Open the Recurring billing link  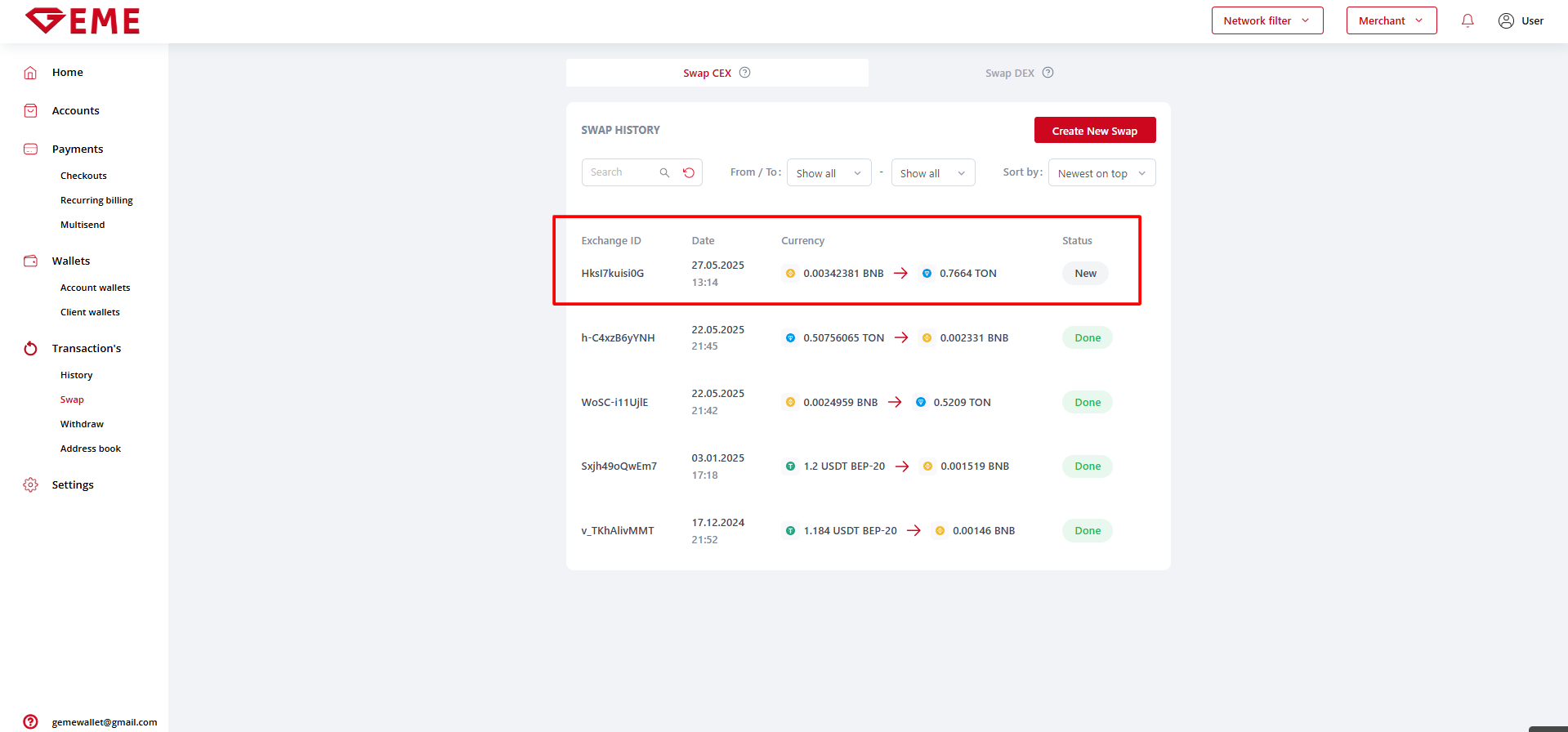coord(96,200)
